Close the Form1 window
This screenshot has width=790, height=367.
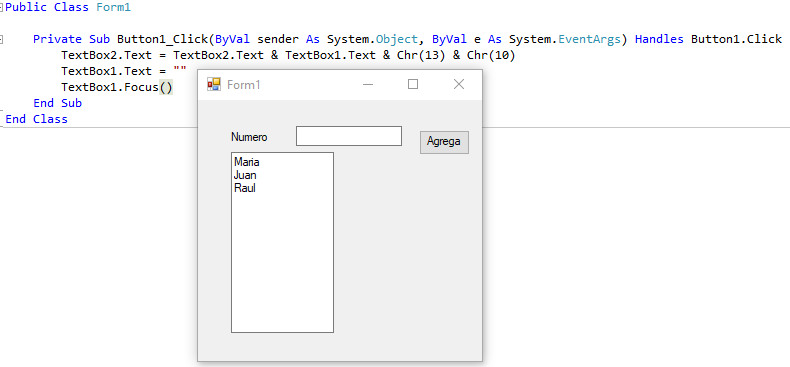(x=458, y=85)
